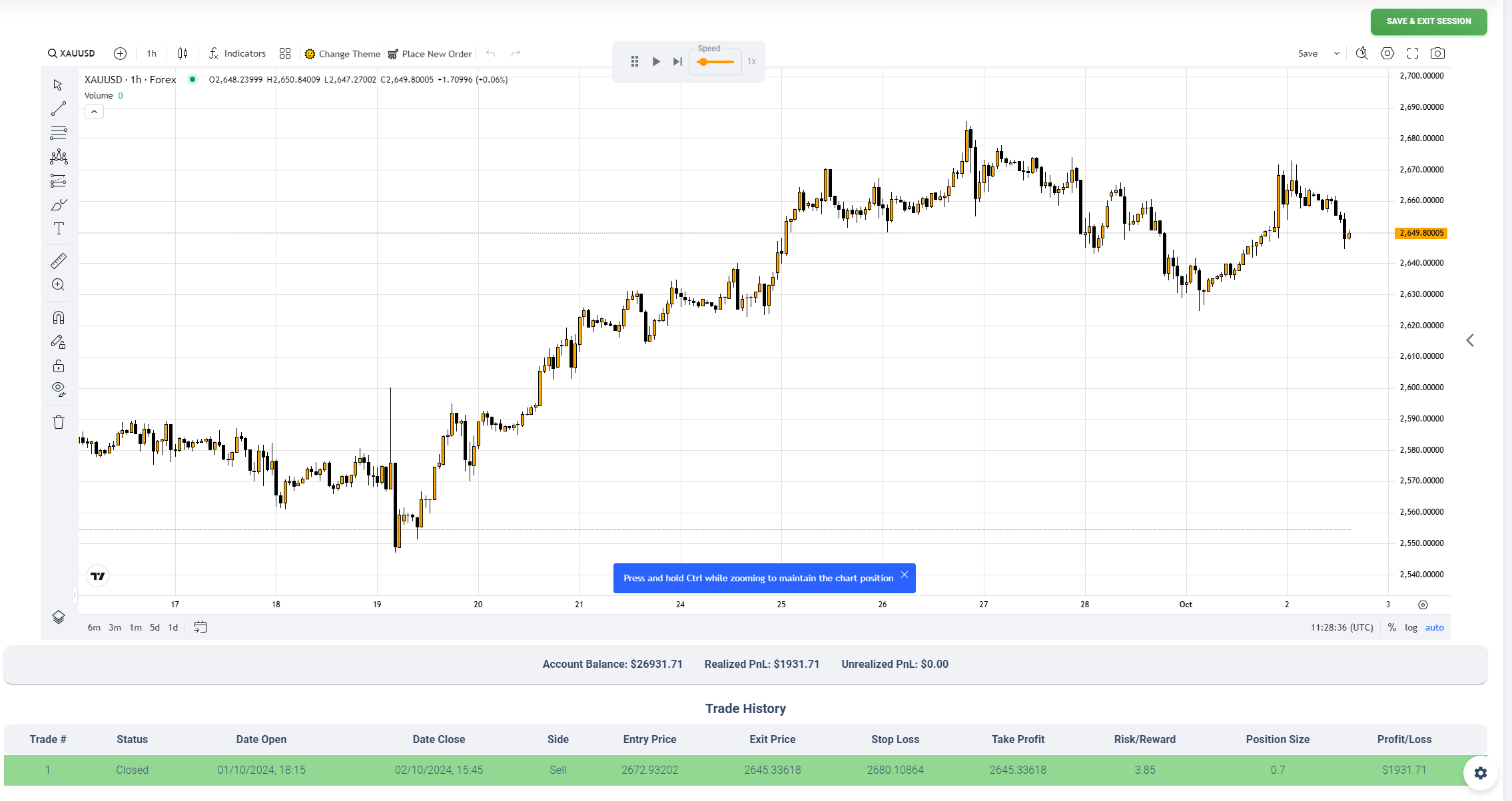Grab the playback panel drag handle
This screenshot has width=1512, height=801.
(635, 61)
